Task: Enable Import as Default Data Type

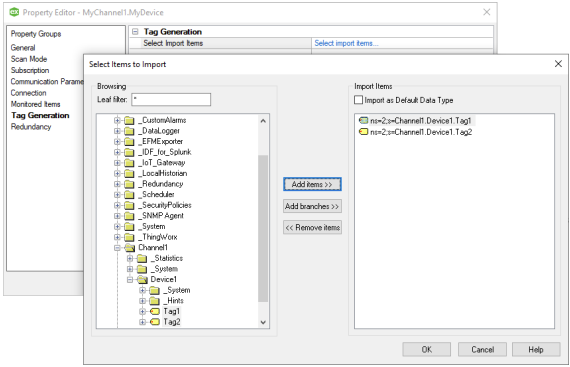Action: click(358, 100)
